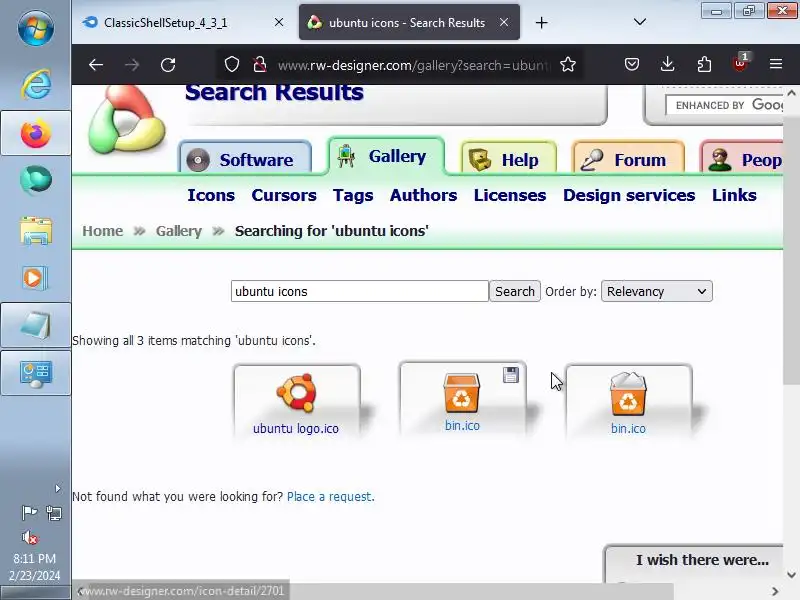Go to the Licenses submenu link
This screenshot has height=600, width=800.
tap(510, 195)
